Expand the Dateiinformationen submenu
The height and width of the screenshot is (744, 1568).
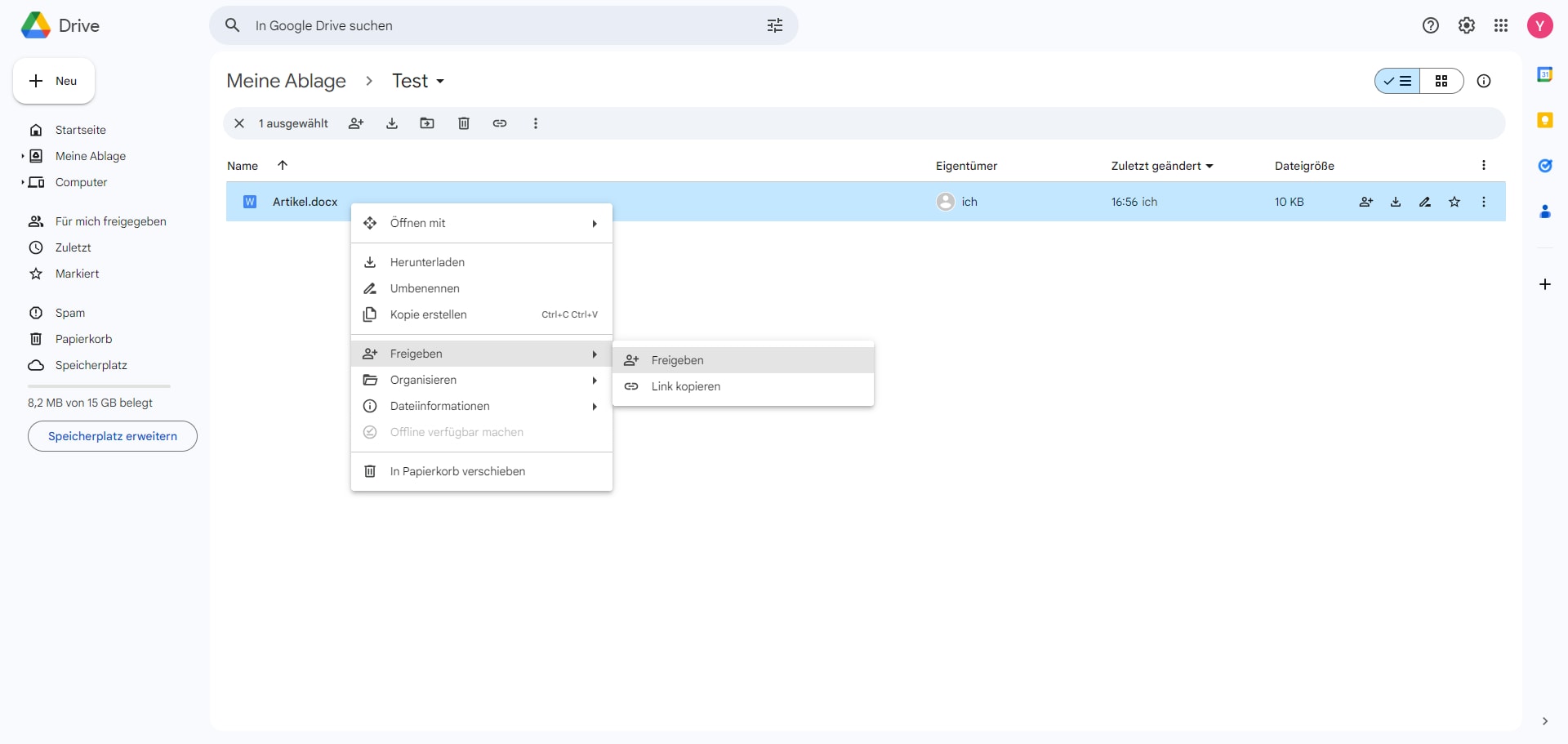click(x=482, y=406)
